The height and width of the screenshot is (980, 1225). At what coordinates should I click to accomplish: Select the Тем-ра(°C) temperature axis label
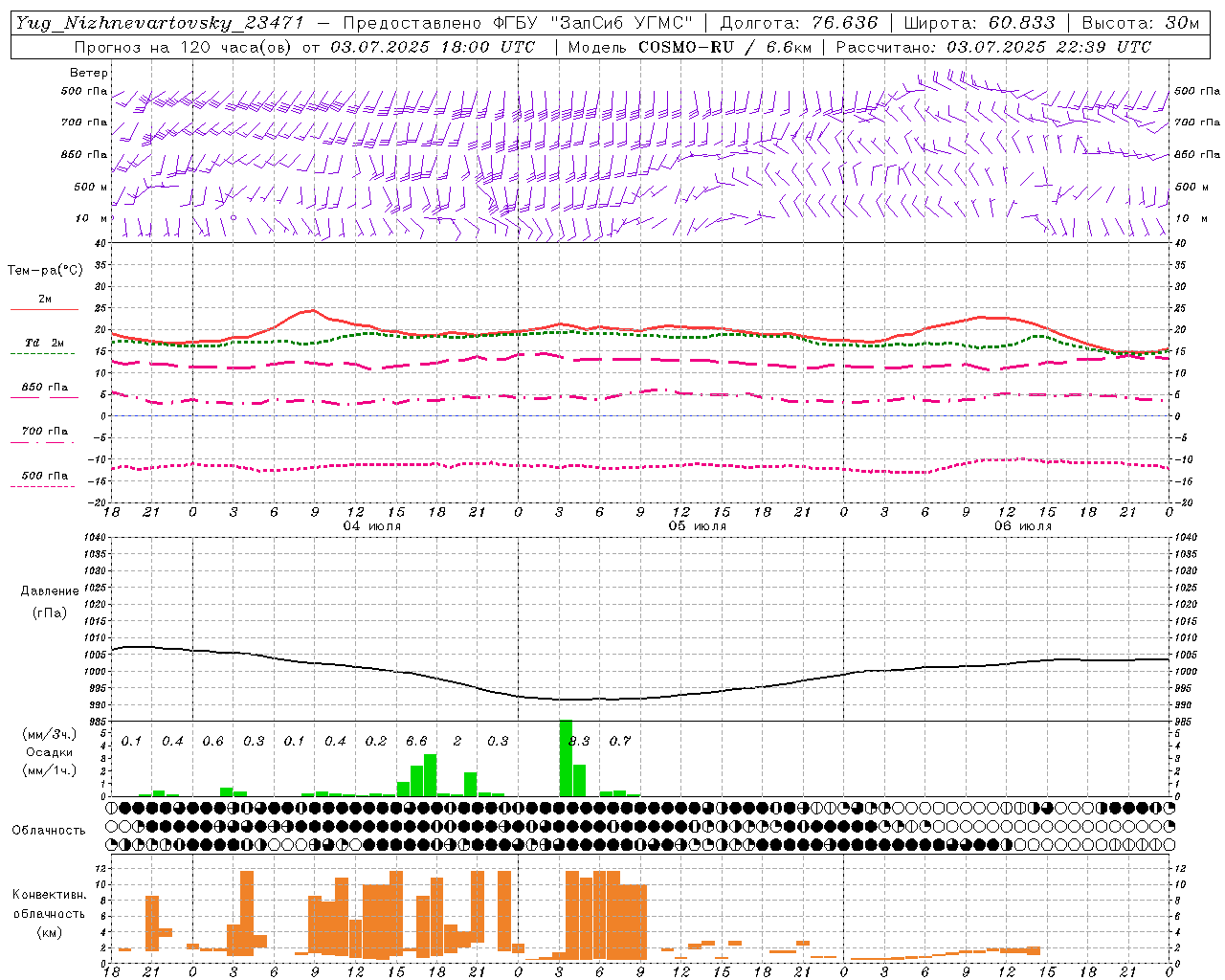click(45, 271)
